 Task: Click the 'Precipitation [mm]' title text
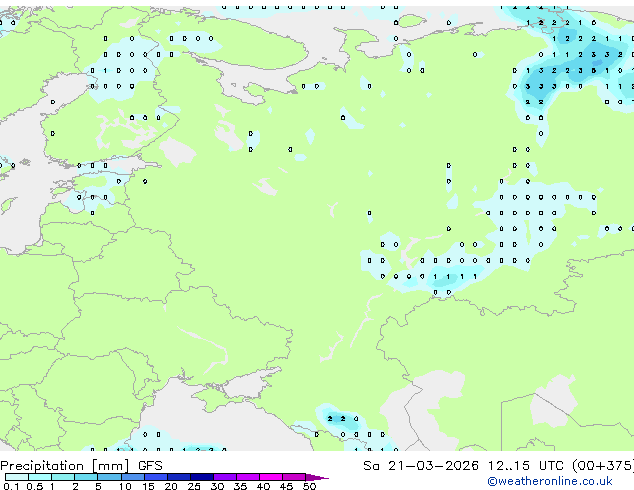click(x=65, y=466)
